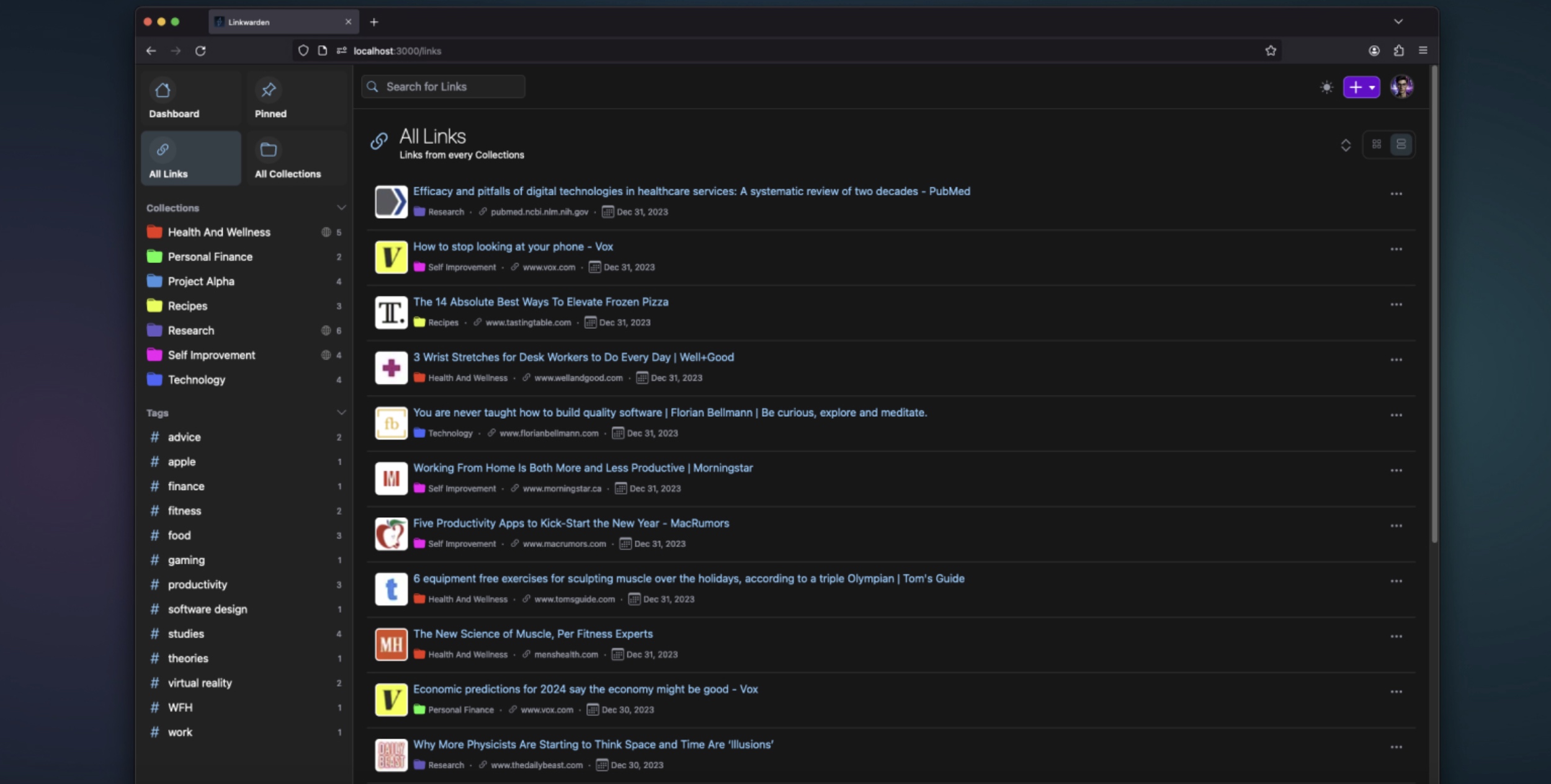Image resolution: width=1551 pixels, height=784 pixels.
Task: Click into the Search for Links field
Action: tap(443, 87)
